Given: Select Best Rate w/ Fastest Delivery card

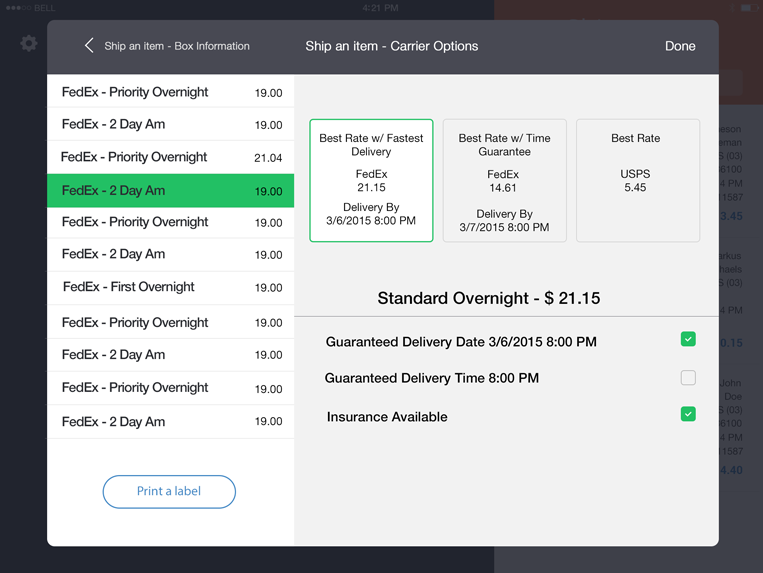Looking at the screenshot, I should 371,180.
